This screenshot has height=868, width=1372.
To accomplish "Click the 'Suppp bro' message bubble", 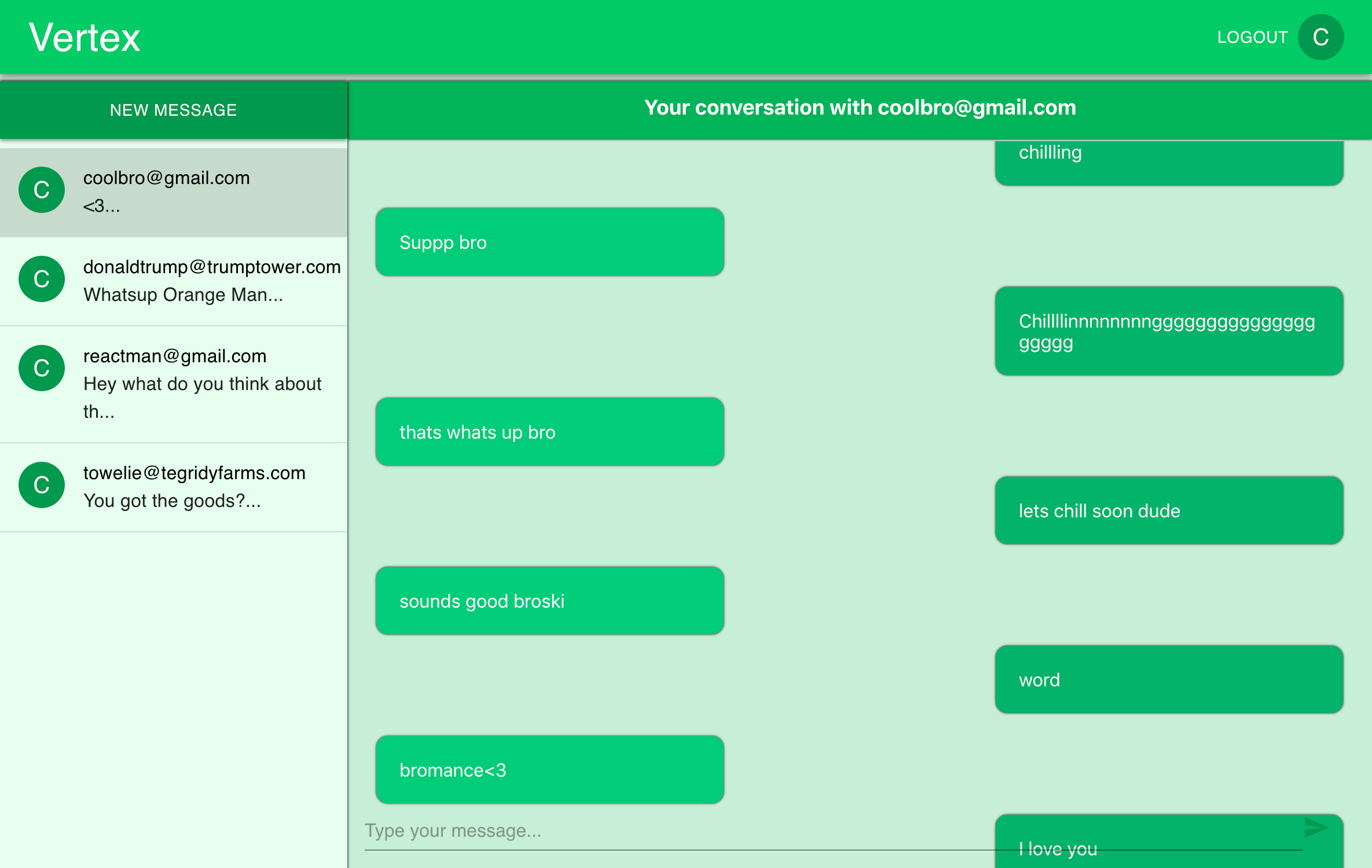I will [x=549, y=242].
